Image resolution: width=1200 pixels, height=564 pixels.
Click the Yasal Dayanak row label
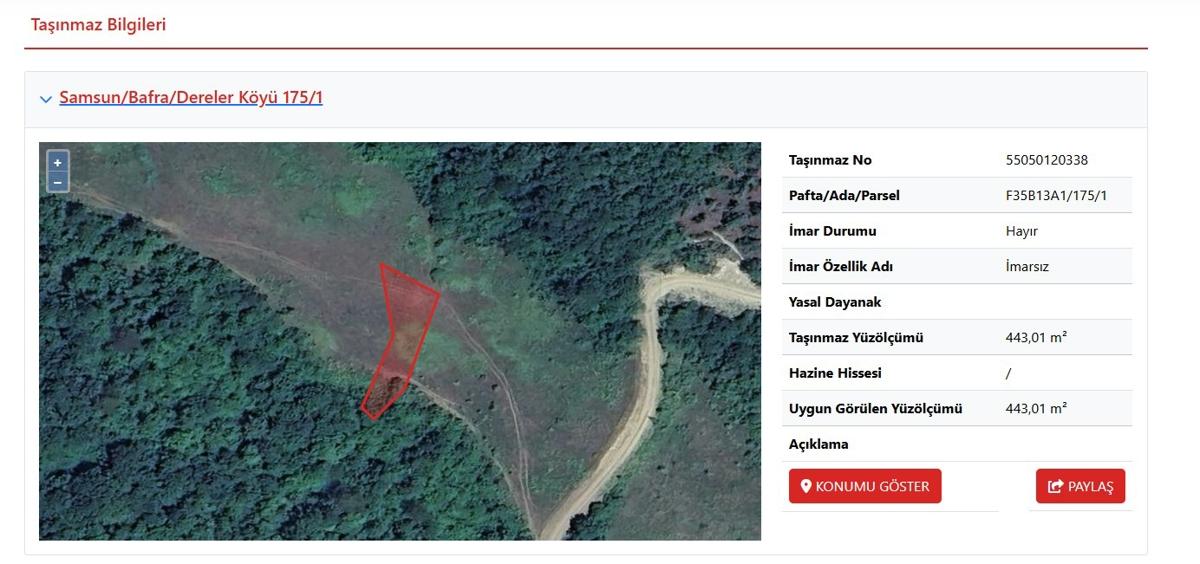[x=834, y=302]
